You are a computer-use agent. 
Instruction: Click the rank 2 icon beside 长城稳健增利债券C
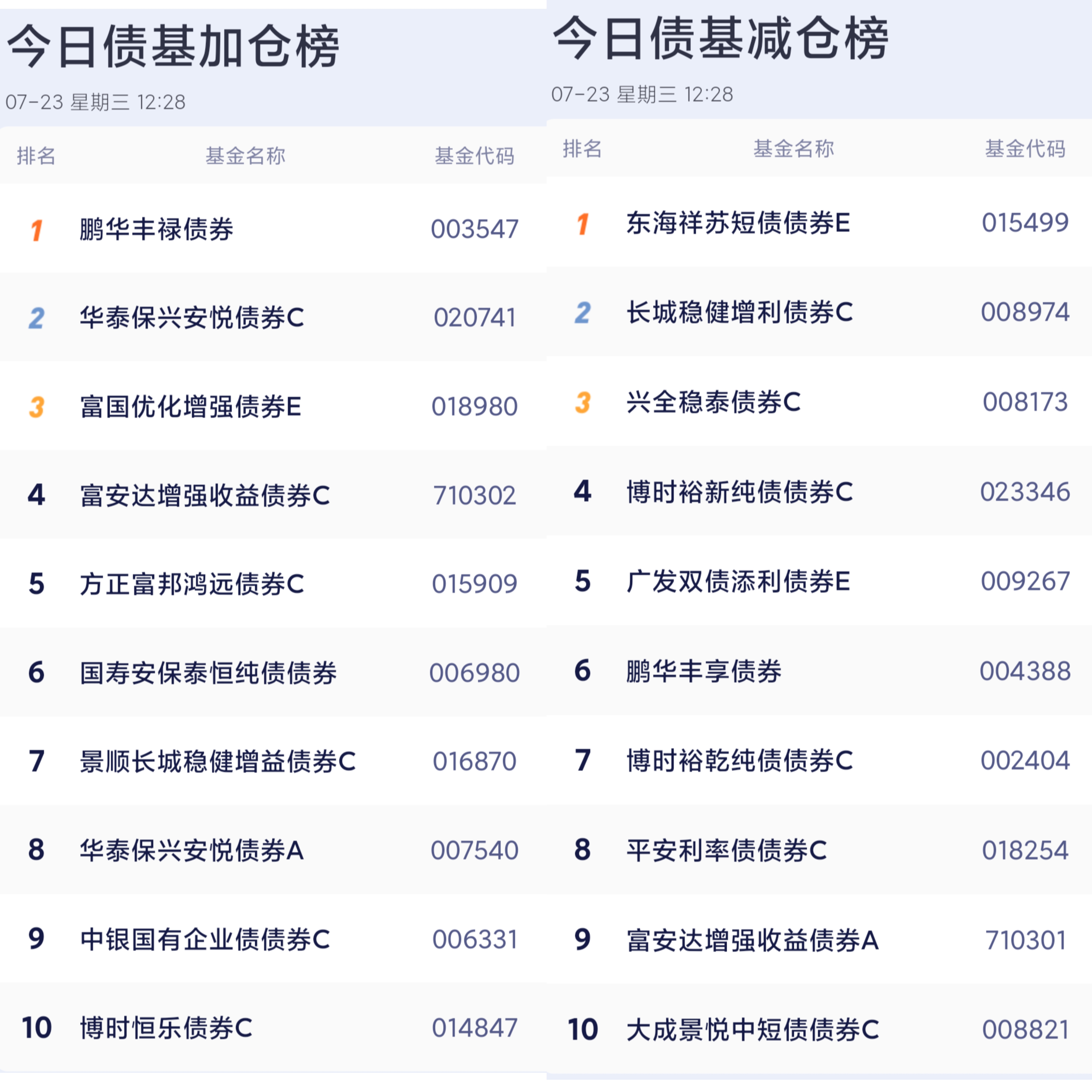coord(583,312)
